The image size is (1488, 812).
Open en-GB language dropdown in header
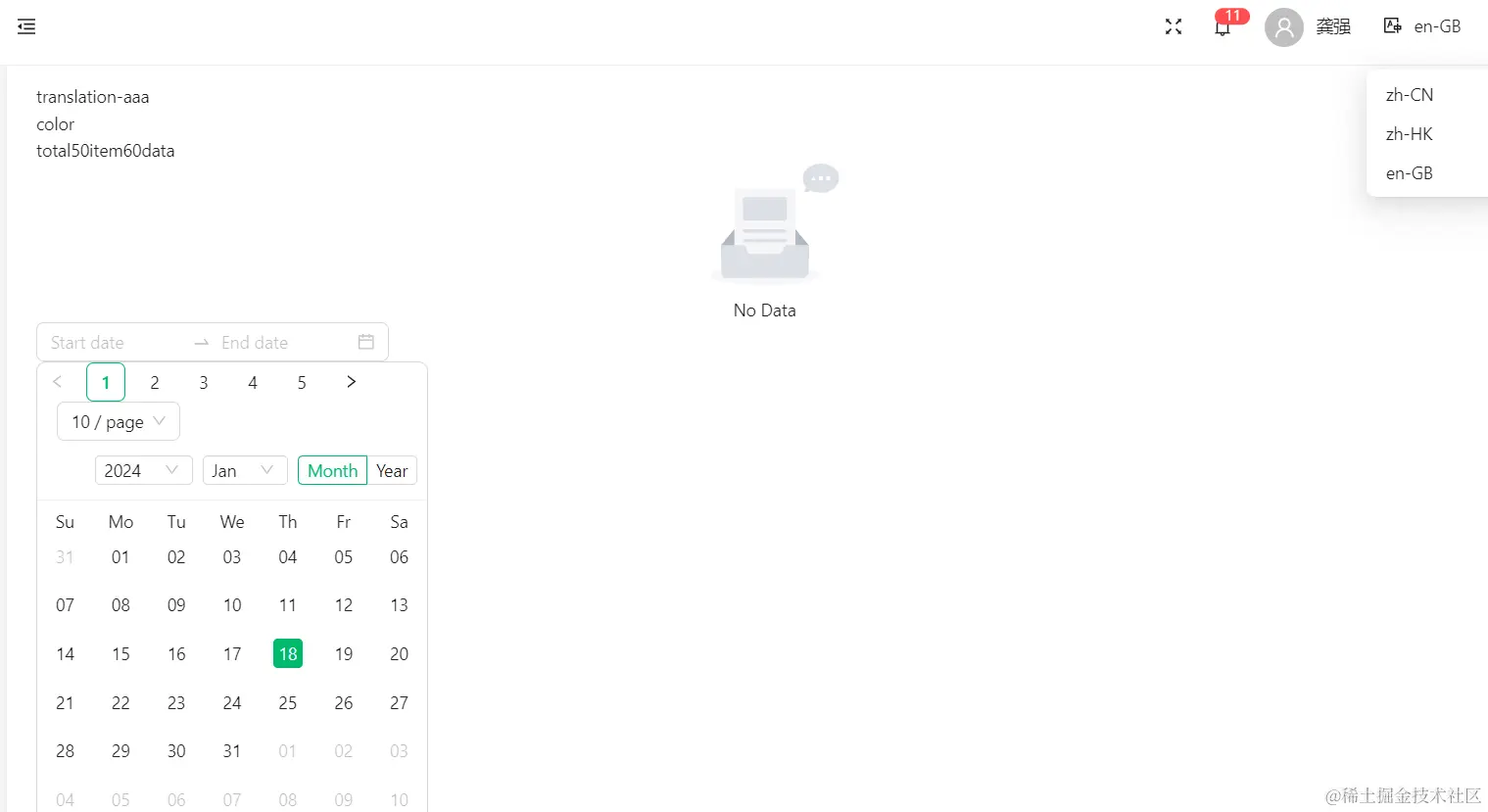pos(1437,26)
